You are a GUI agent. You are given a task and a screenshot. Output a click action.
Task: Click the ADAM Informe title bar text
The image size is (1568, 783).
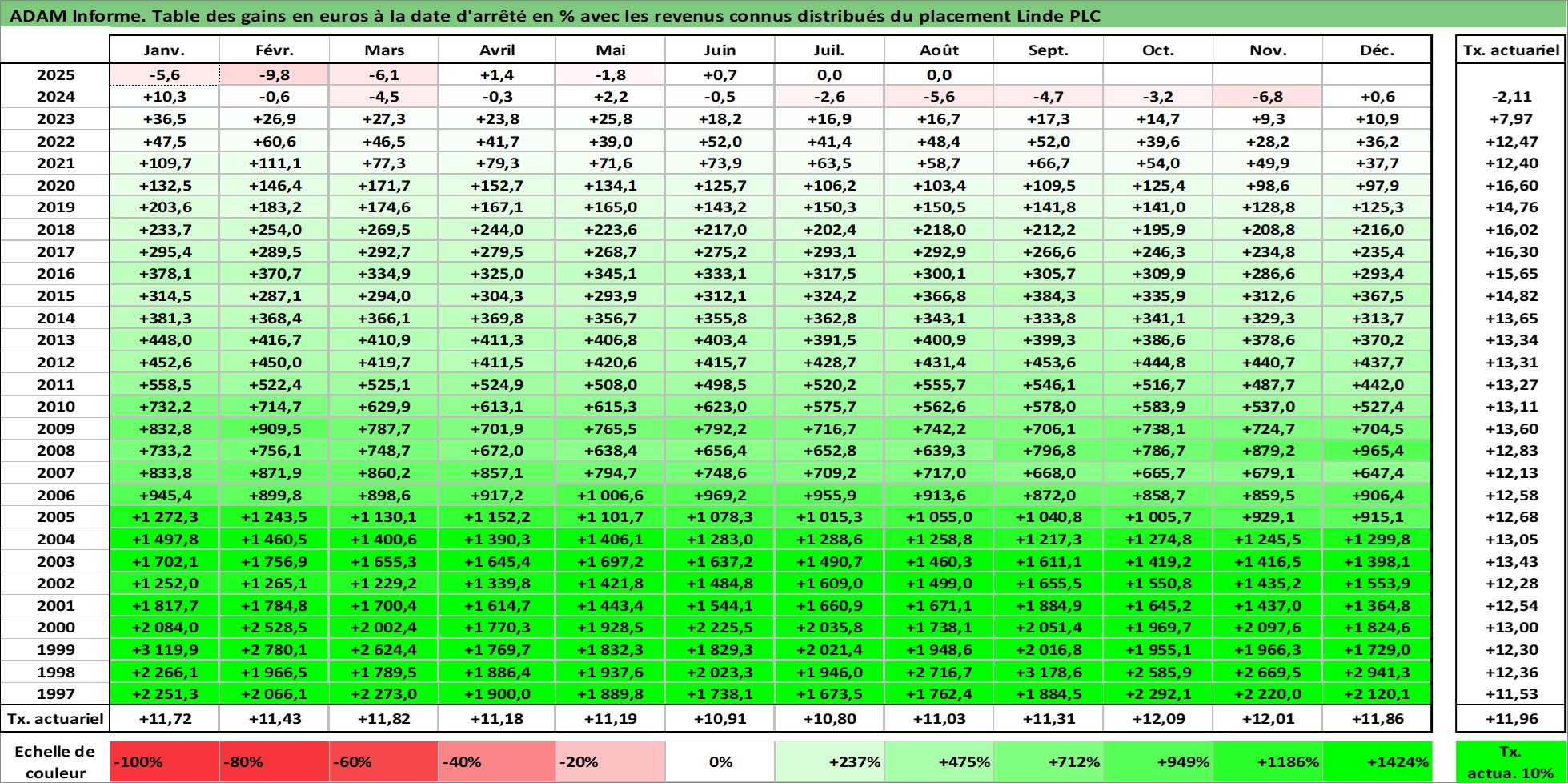click(555, 16)
